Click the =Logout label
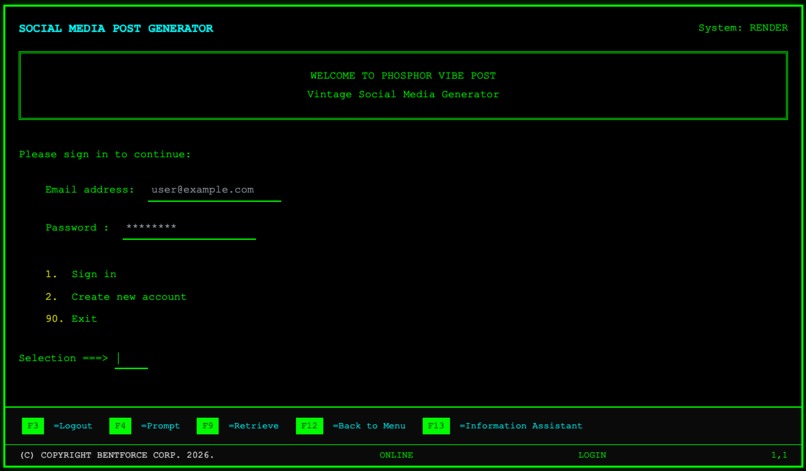The image size is (806, 471). click(73, 426)
